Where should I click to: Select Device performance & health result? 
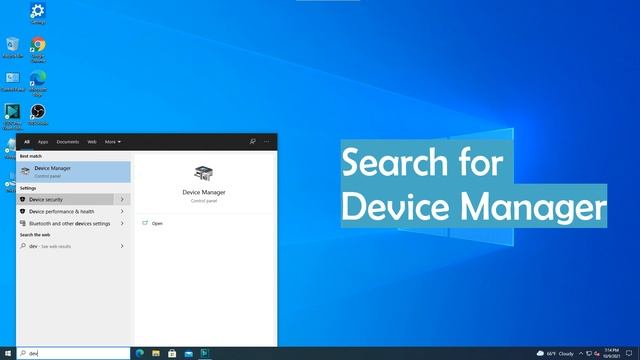click(x=65, y=211)
